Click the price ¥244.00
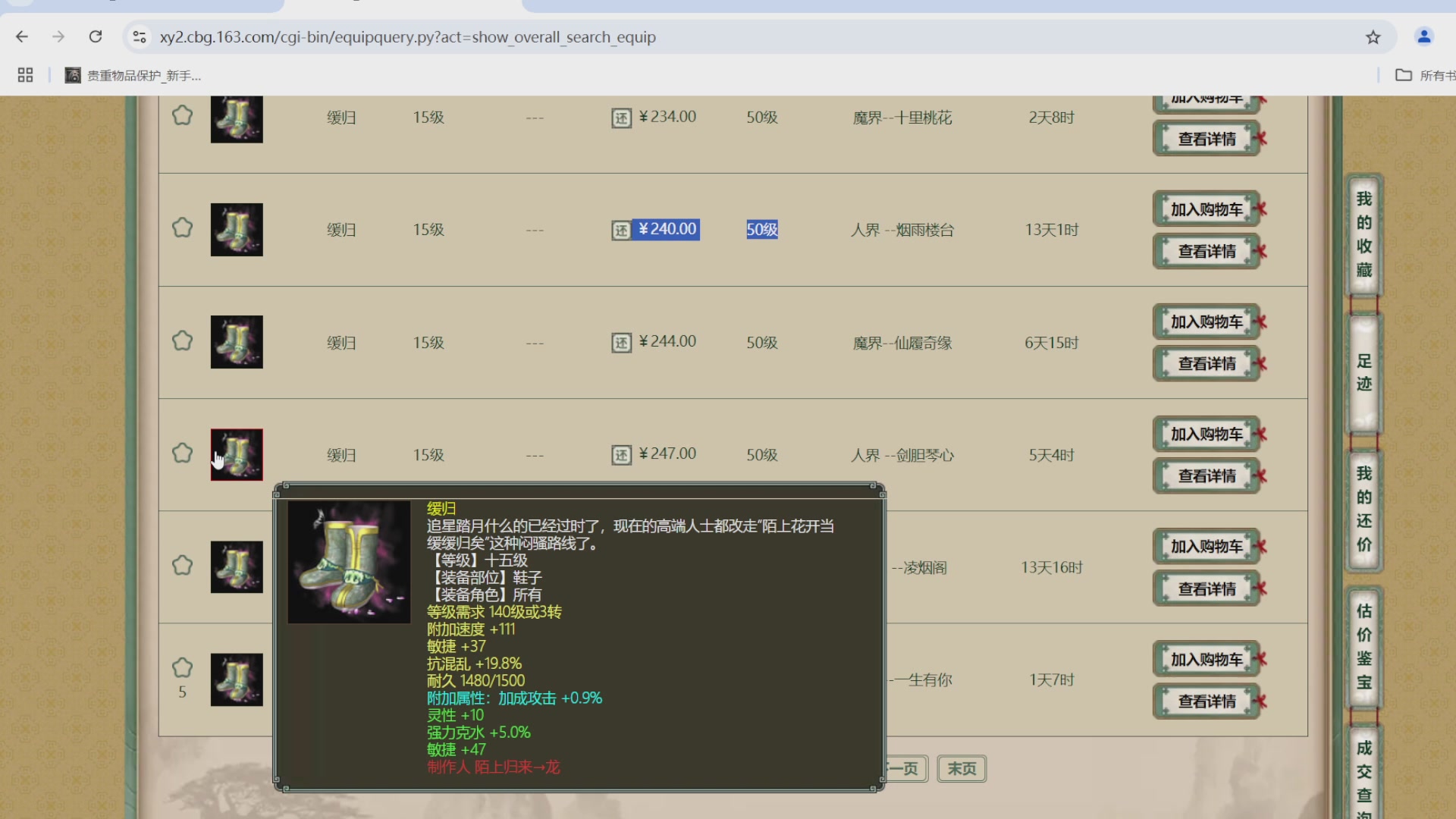 [x=667, y=341]
